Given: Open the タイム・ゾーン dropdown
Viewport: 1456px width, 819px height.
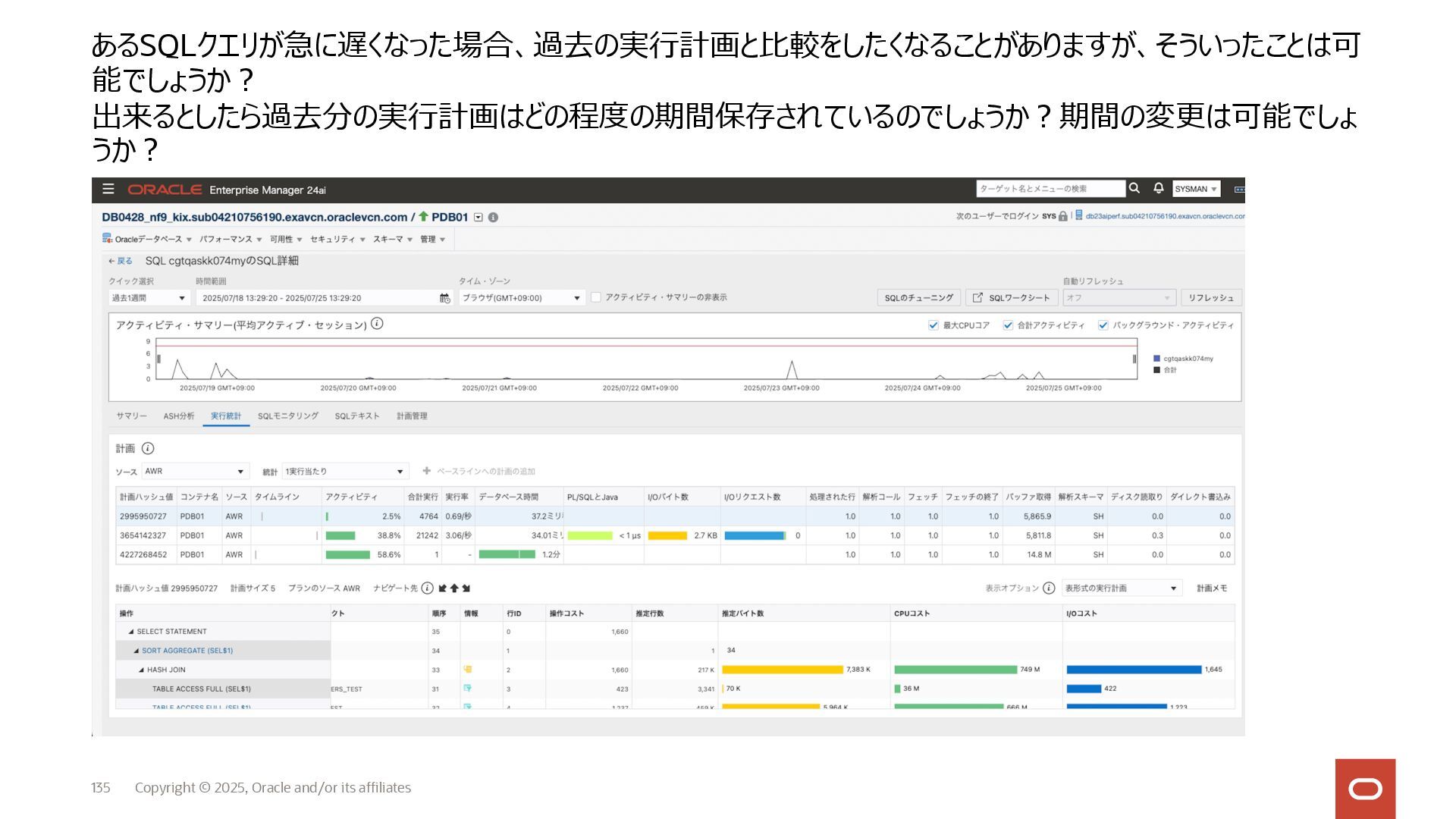Looking at the screenshot, I should 522,298.
